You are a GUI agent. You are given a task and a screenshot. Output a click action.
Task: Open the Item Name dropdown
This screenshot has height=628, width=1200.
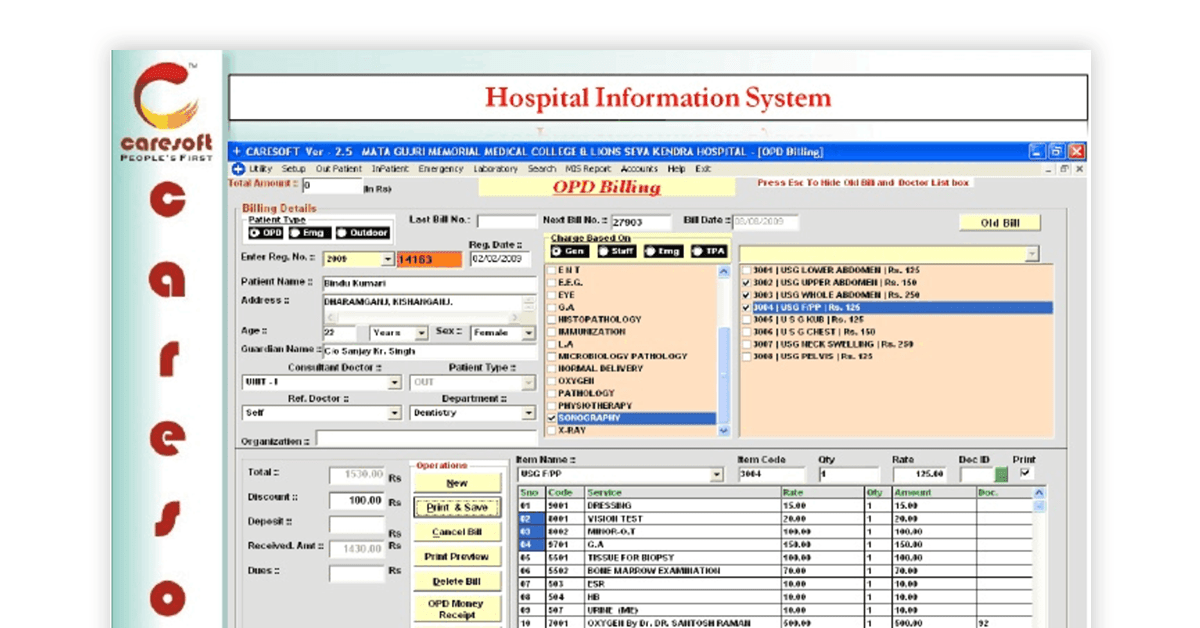click(x=716, y=475)
